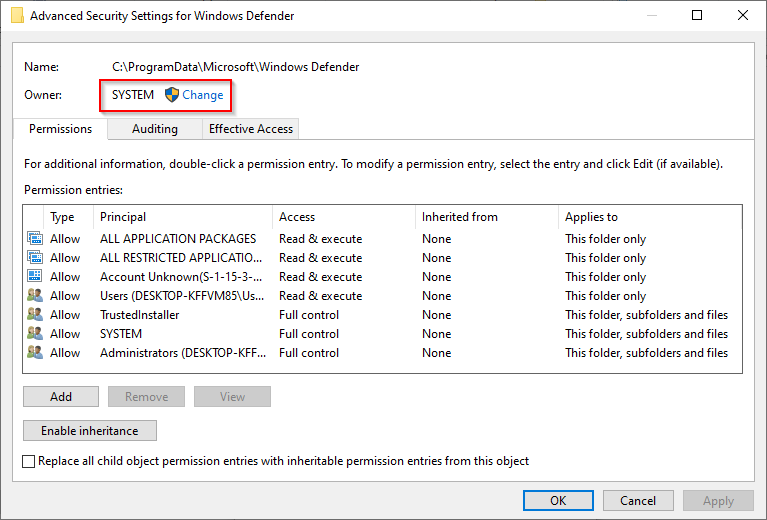
Task: Click the Change owner link
Action: point(203,95)
